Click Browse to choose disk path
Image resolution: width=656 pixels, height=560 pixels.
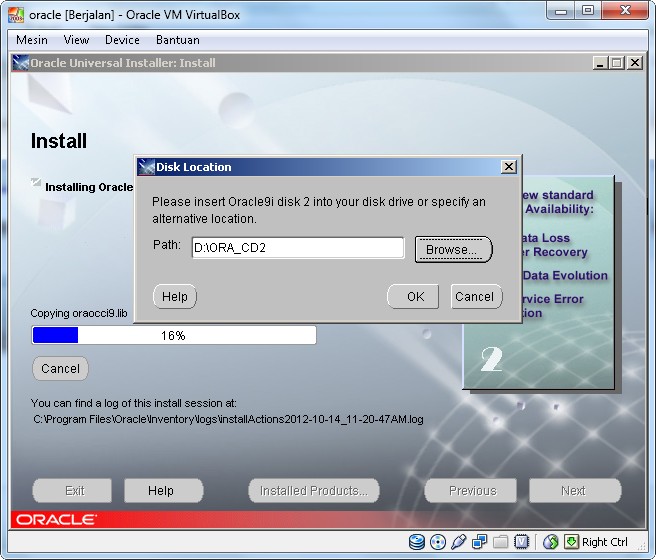tap(454, 249)
